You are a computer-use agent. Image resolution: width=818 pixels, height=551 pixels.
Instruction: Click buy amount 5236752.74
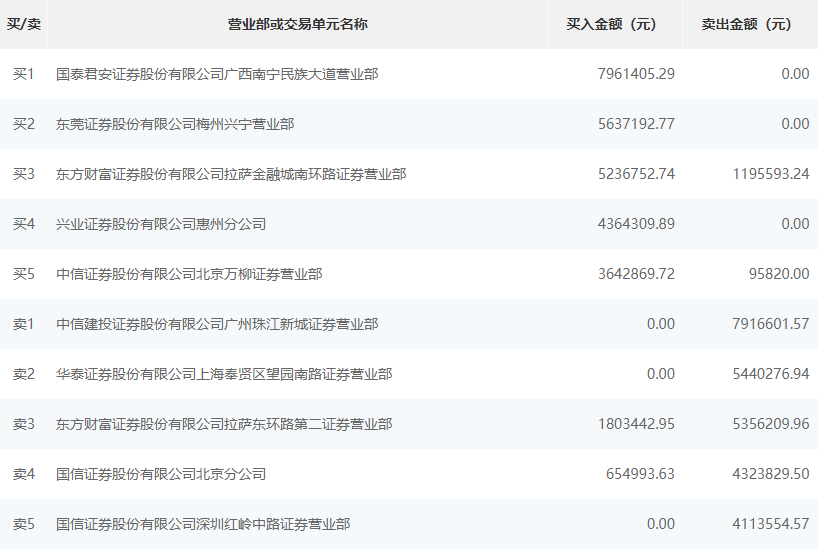point(636,174)
